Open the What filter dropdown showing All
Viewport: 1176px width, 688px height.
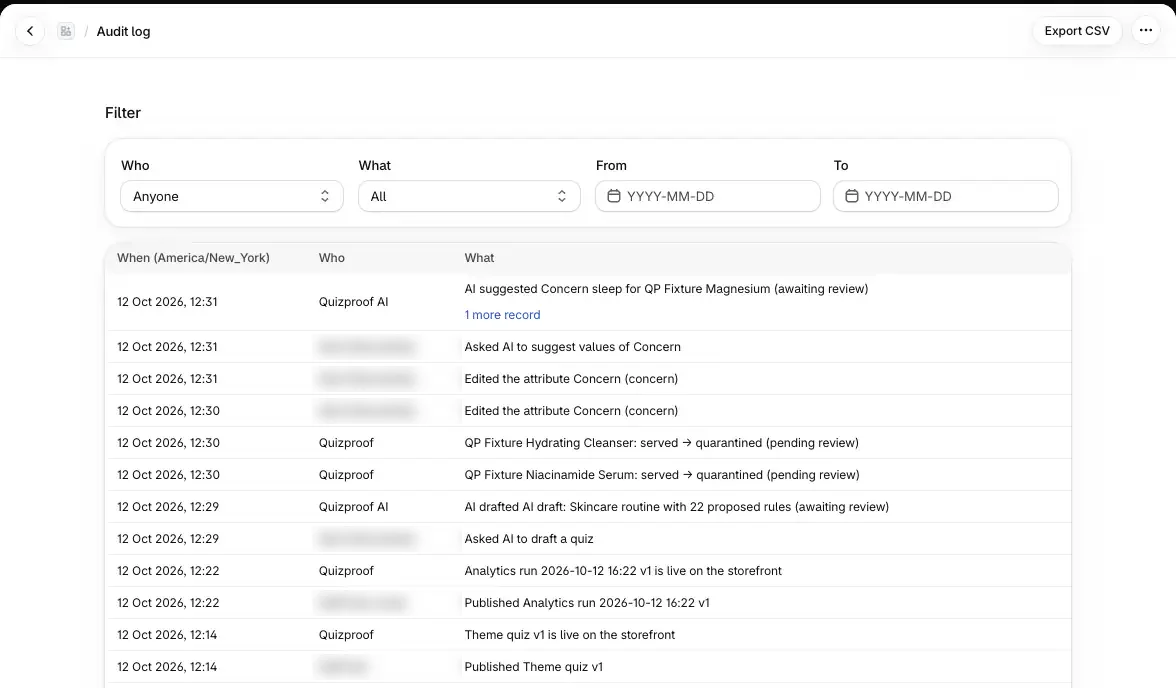[x=470, y=196]
